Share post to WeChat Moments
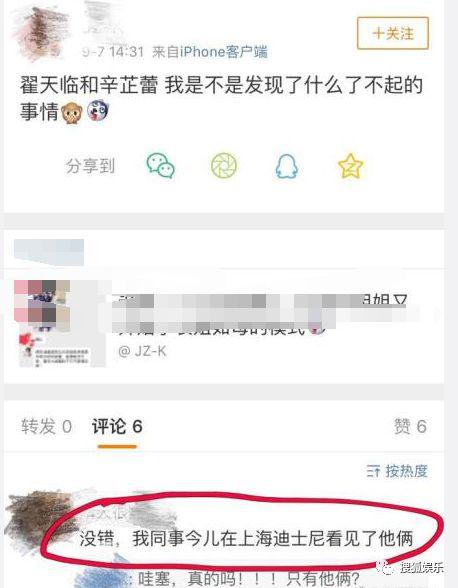The width and height of the screenshot is (458, 588). click(224, 165)
